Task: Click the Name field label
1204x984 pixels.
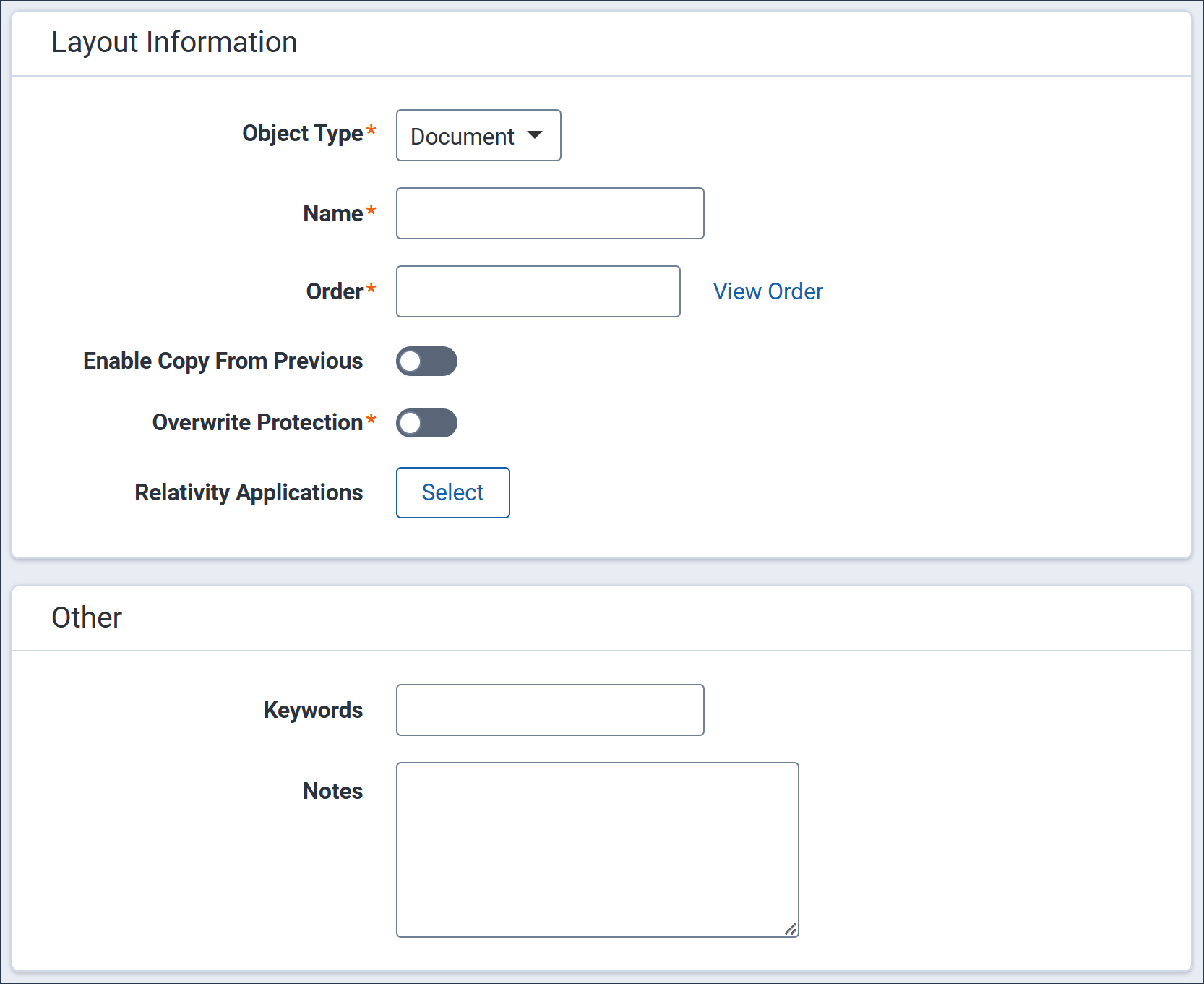Action: coord(333,213)
